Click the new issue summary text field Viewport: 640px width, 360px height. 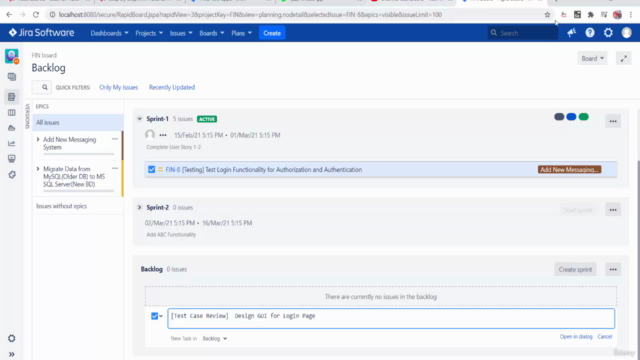point(391,318)
